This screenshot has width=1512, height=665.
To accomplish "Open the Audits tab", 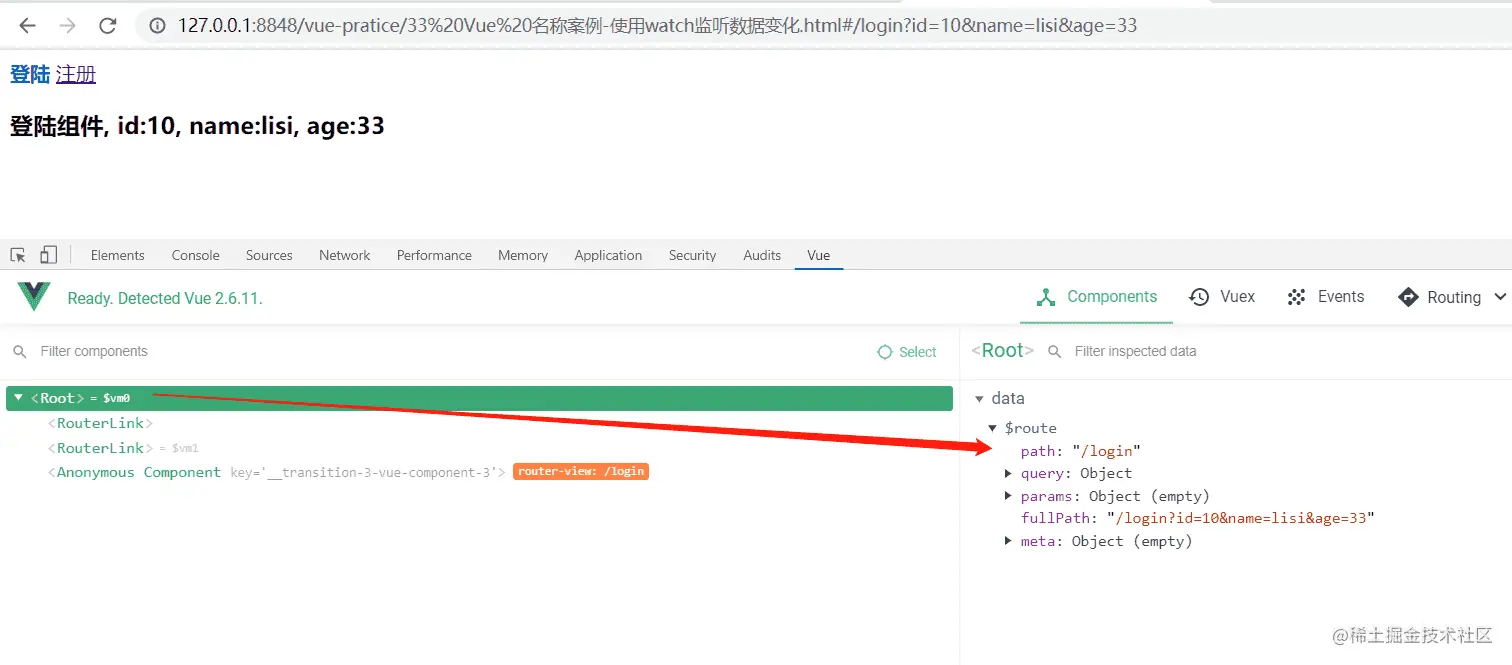I will (x=762, y=255).
